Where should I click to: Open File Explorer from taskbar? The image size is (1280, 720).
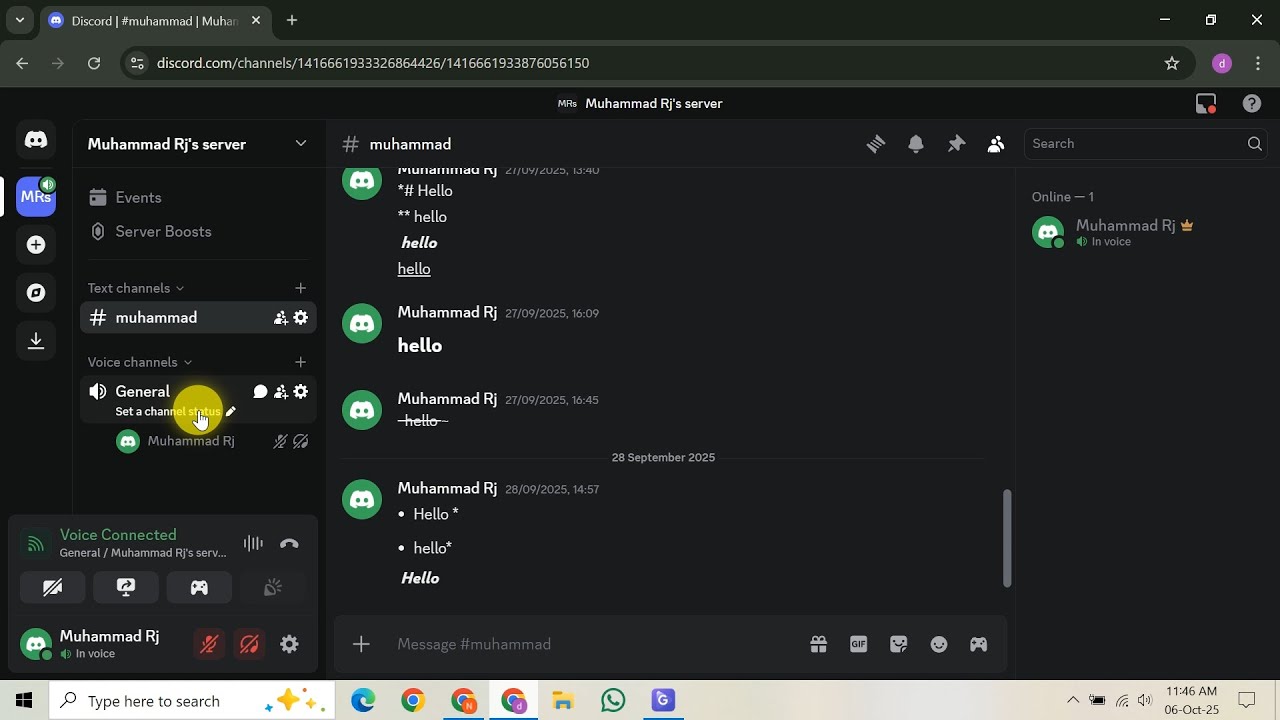[563, 701]
